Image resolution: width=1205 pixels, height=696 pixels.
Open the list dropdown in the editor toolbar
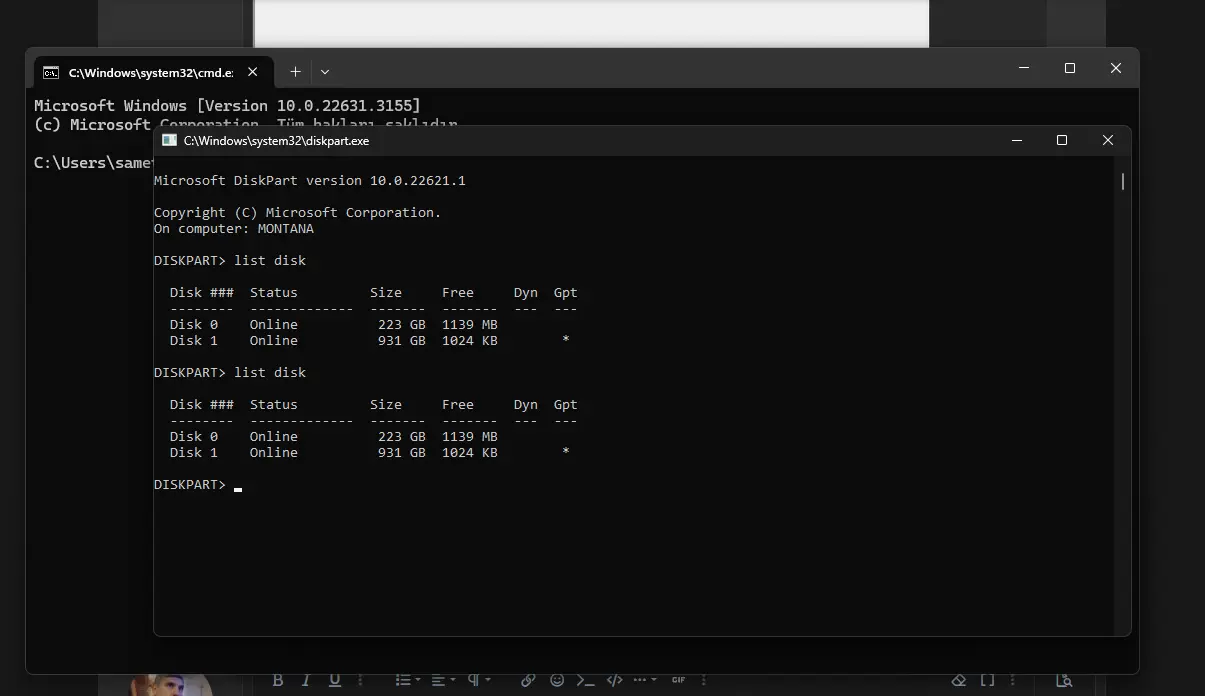click(408, 680)
